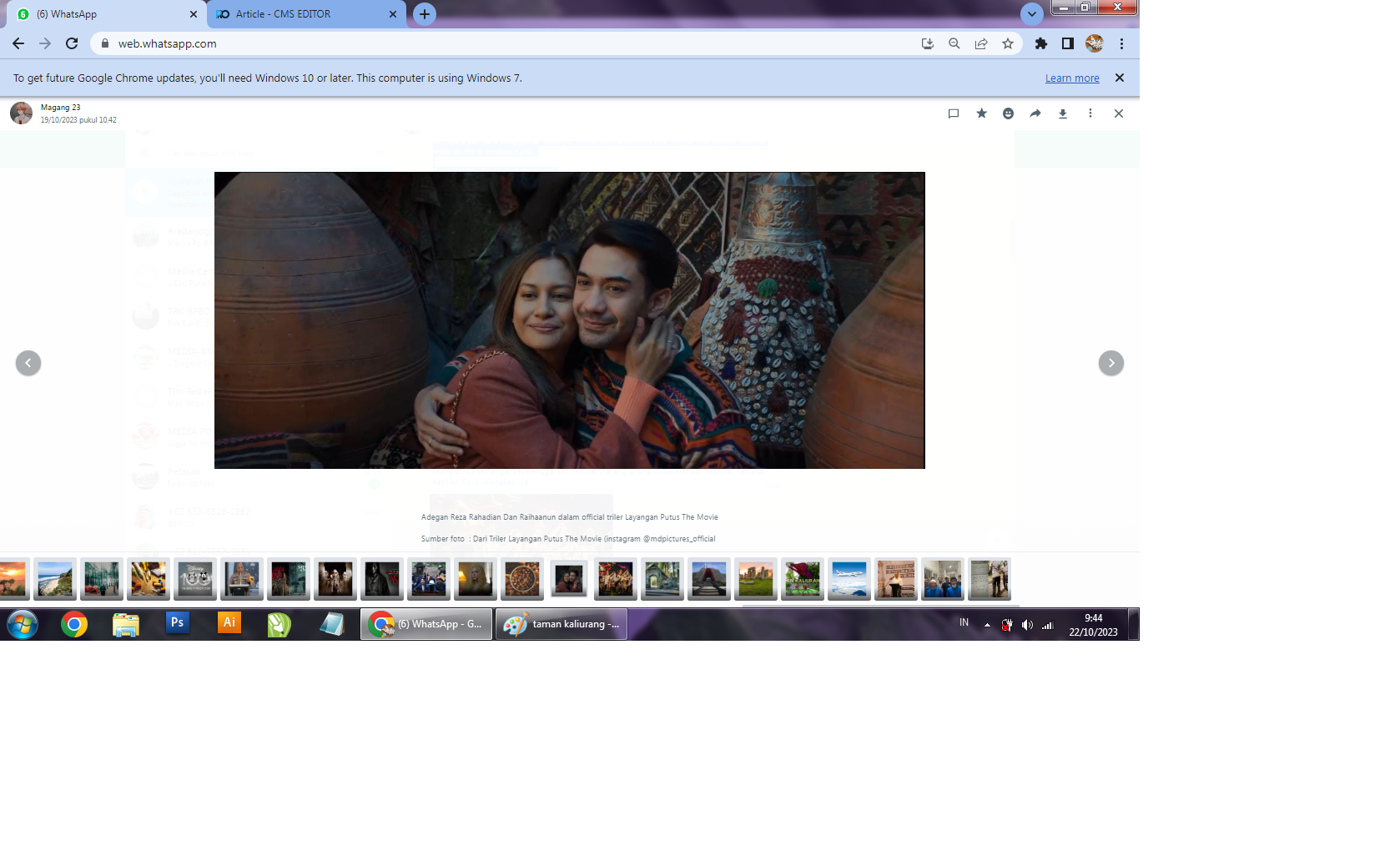This screenshot has height=861, width=1400.
Task: Star this media with the star icon
Action: (x=981, y=113)
